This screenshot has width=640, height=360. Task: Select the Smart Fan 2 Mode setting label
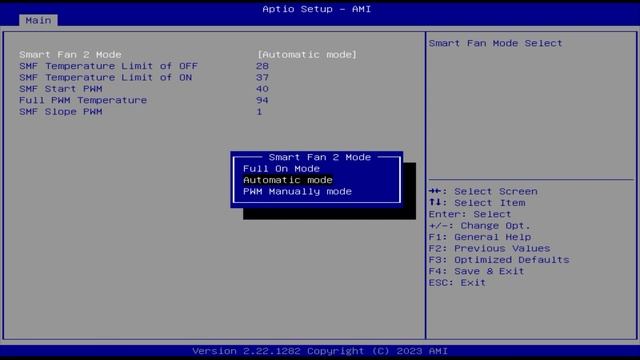pyautogui.click(x=70, y=55)
